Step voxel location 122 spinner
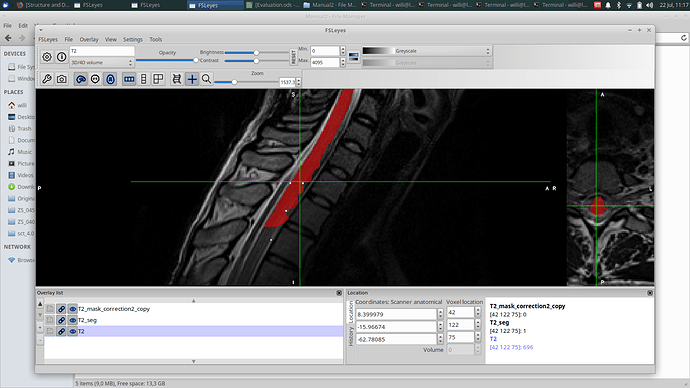Viewport: 690px width, 388px height. (x=478, y=325)
